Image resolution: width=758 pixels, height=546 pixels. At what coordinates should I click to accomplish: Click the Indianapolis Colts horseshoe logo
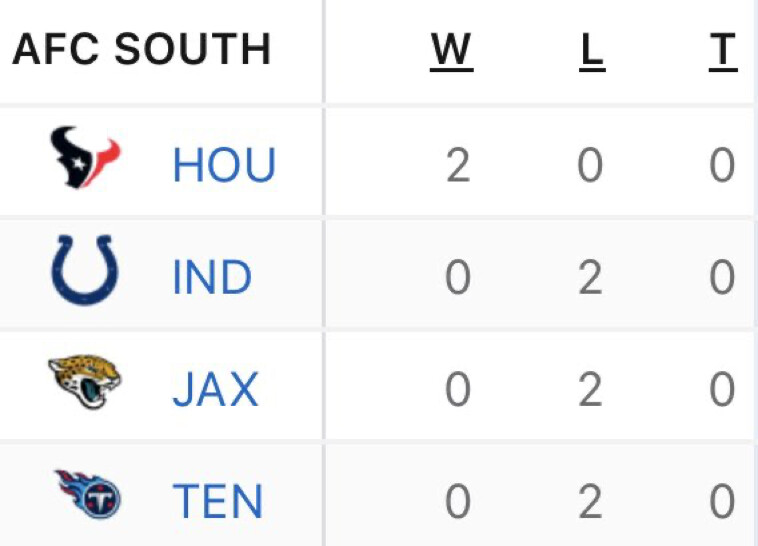pos(85,270)
